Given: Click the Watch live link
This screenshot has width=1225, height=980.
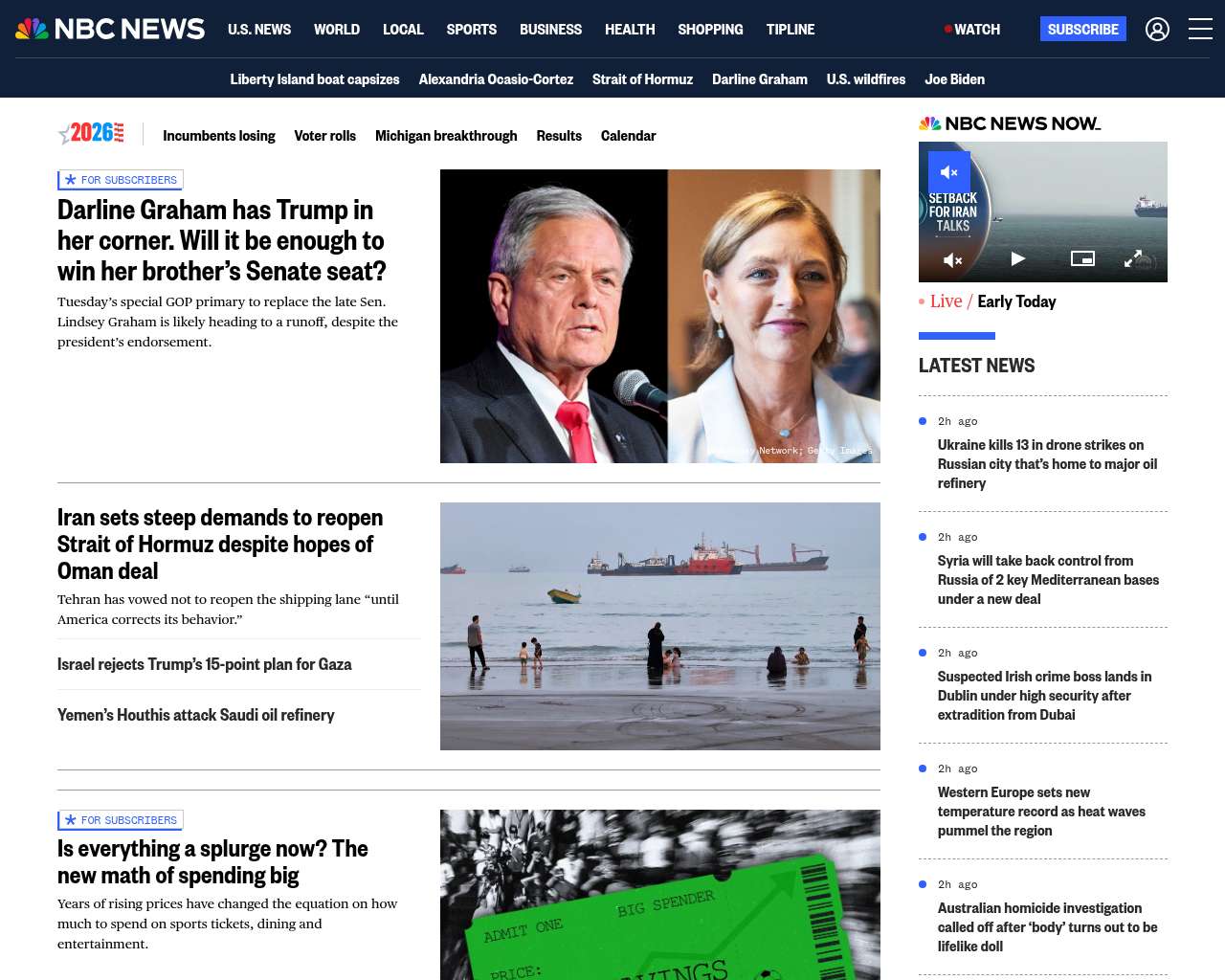Looking at the screenshot, I should pyautogui.click(x=972, y=30).
